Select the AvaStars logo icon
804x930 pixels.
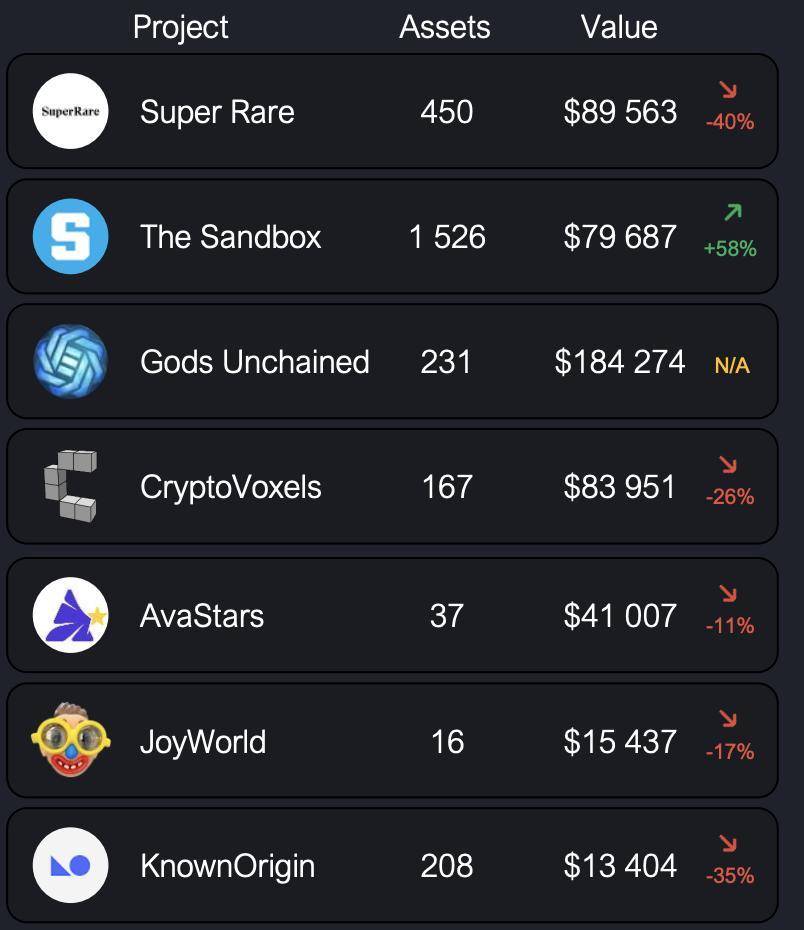coord(70,615)
